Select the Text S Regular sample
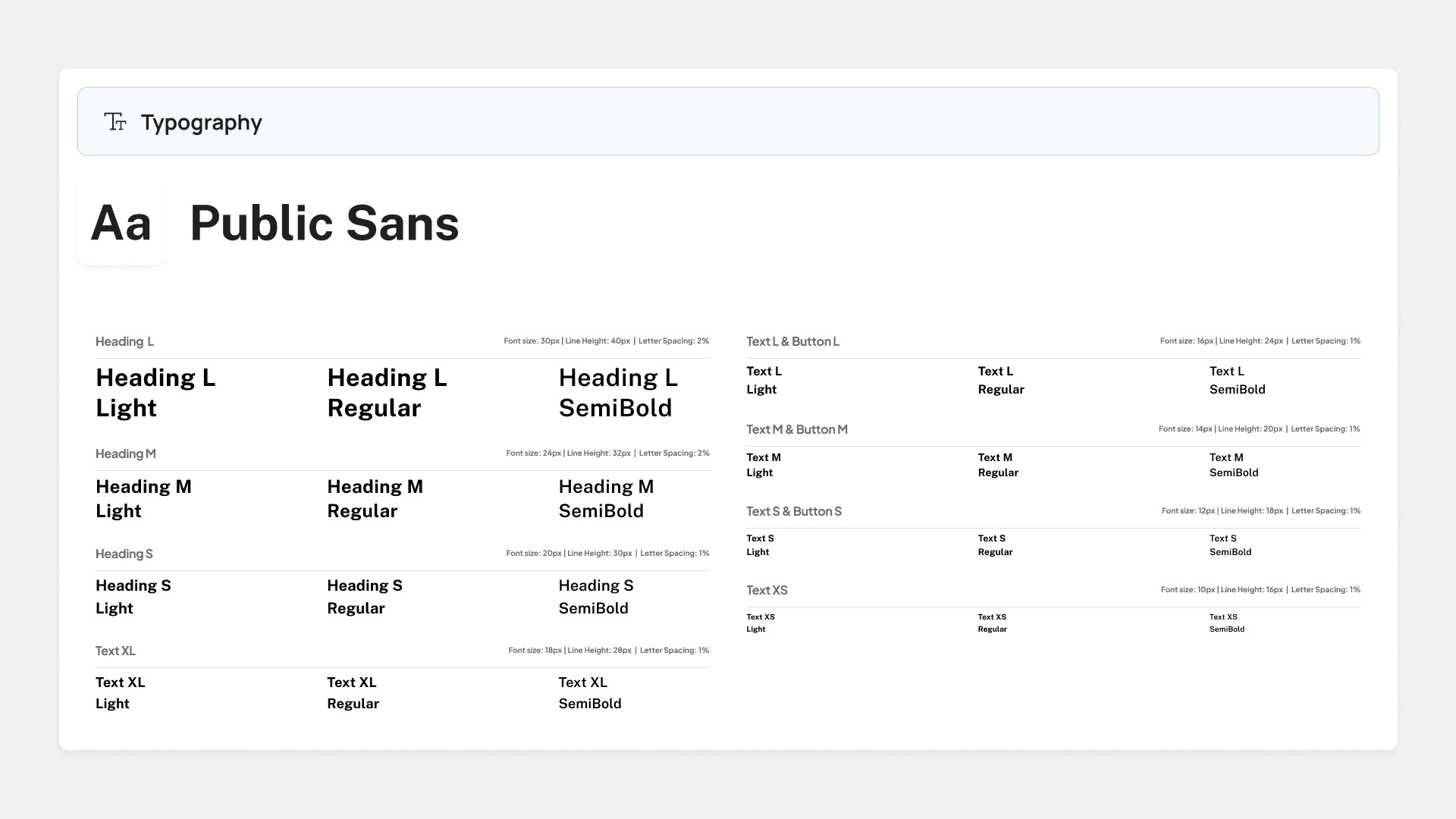 point(995,545)
